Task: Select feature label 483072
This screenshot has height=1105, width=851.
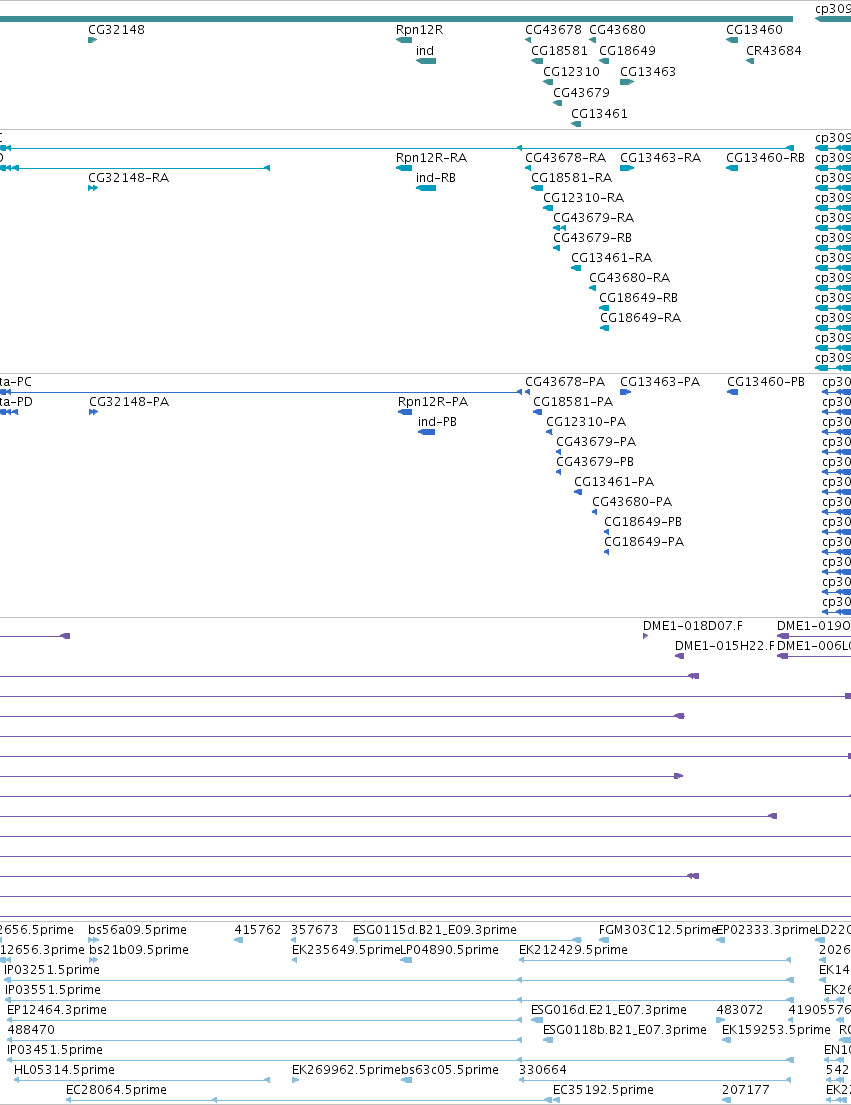Action: click(x=740, y=1010)
